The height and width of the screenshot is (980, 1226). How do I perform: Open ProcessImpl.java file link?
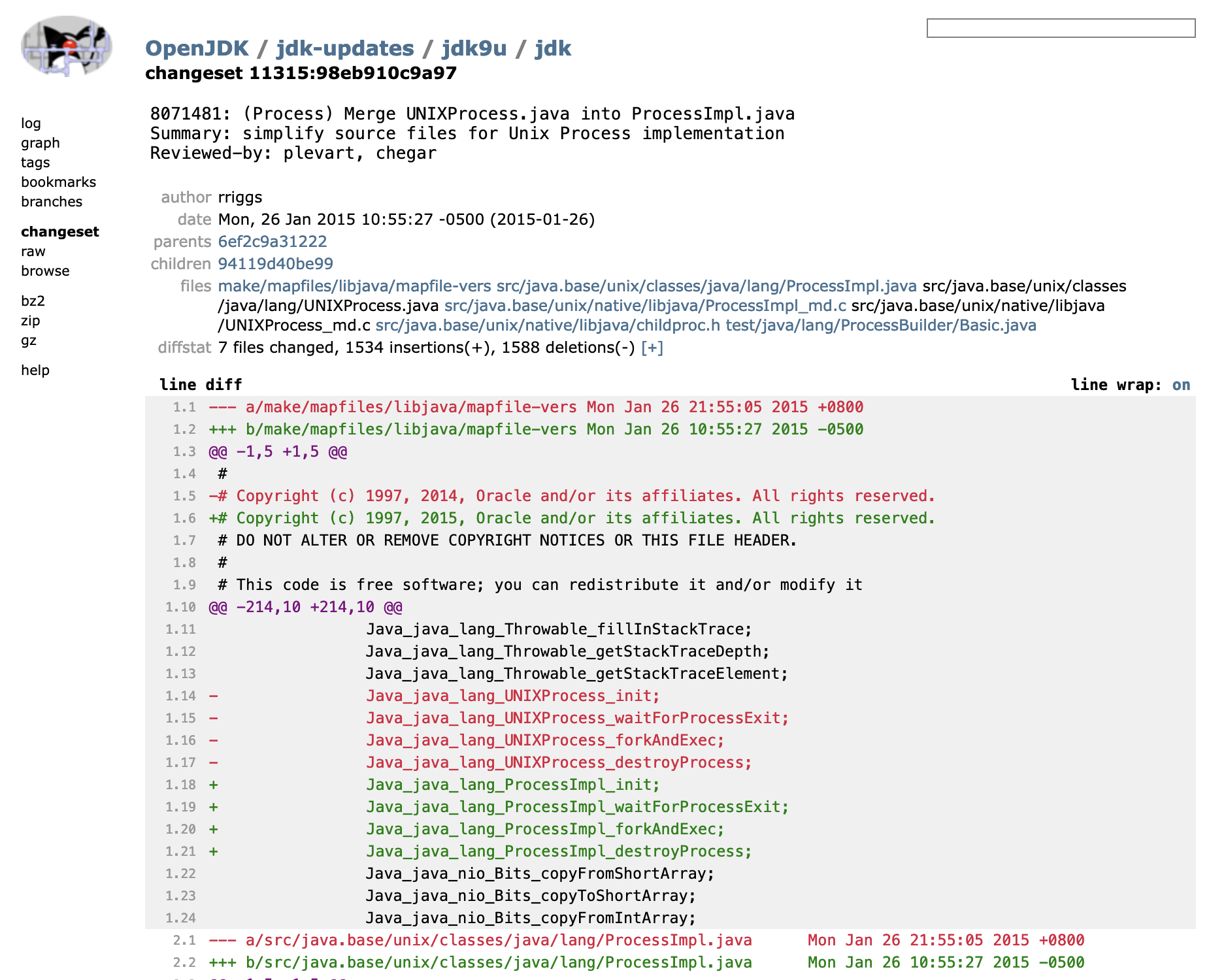706,286
